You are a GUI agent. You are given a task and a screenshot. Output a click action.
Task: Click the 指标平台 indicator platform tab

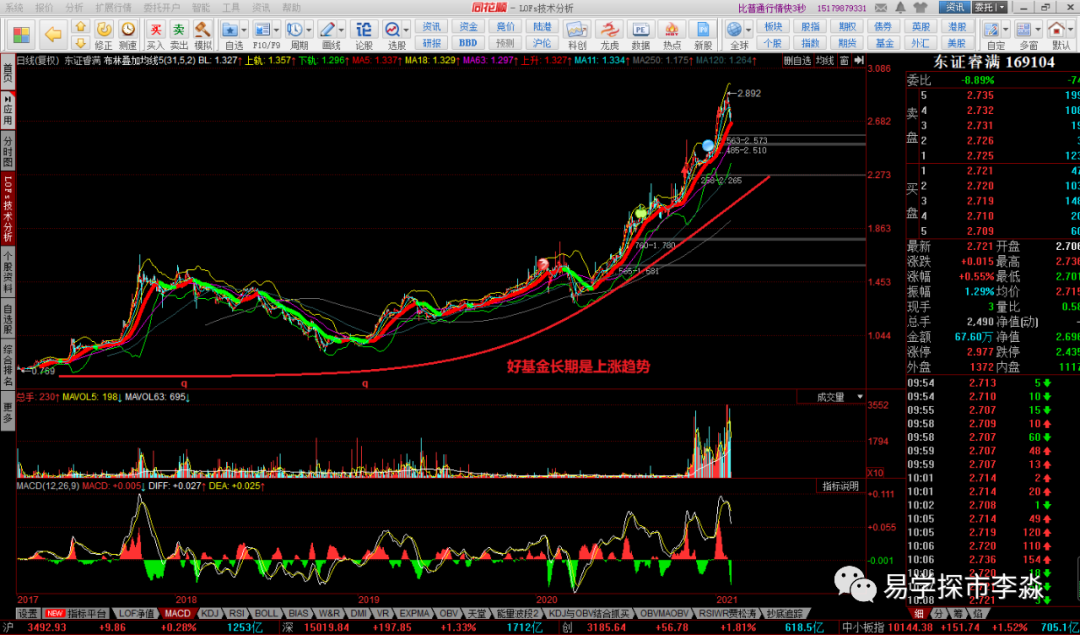(x=77, y=613)
